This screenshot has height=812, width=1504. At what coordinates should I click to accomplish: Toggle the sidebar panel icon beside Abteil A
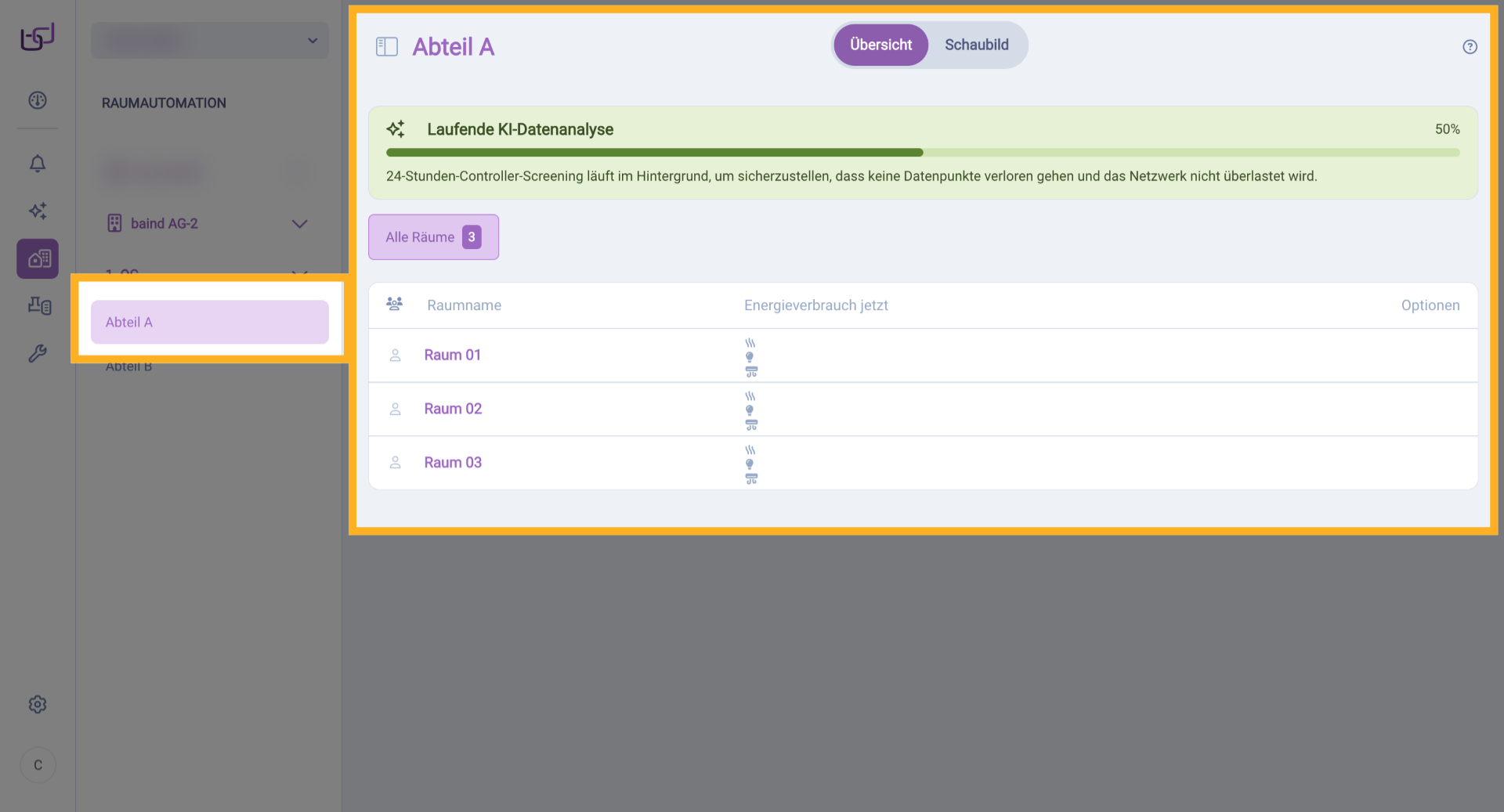point(387,47)
